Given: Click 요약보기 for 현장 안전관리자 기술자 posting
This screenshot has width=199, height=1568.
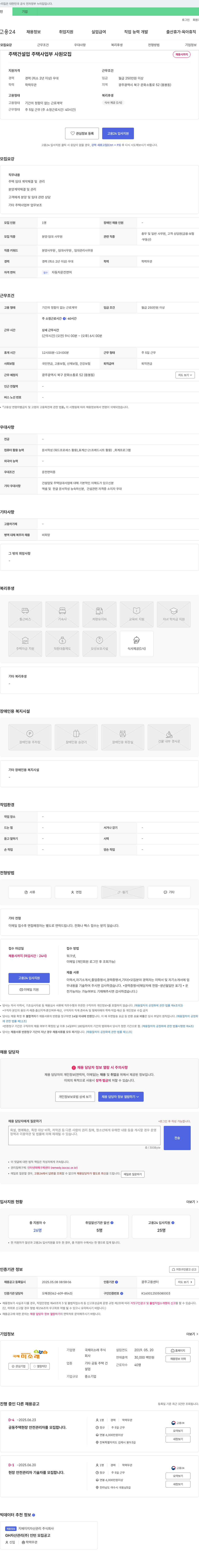Looking at the screenshot, I should (x=178, y=1476).
